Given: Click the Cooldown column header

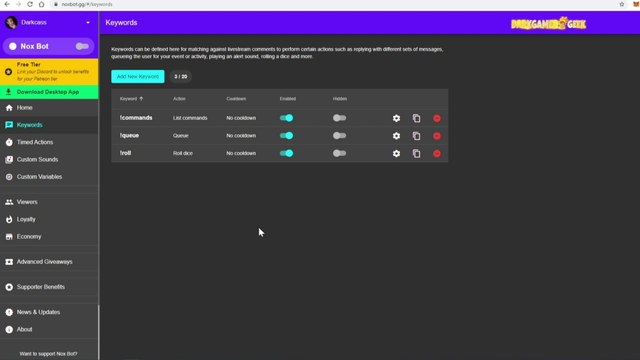Looking at the screenshot, I should [x=236, y=99].
